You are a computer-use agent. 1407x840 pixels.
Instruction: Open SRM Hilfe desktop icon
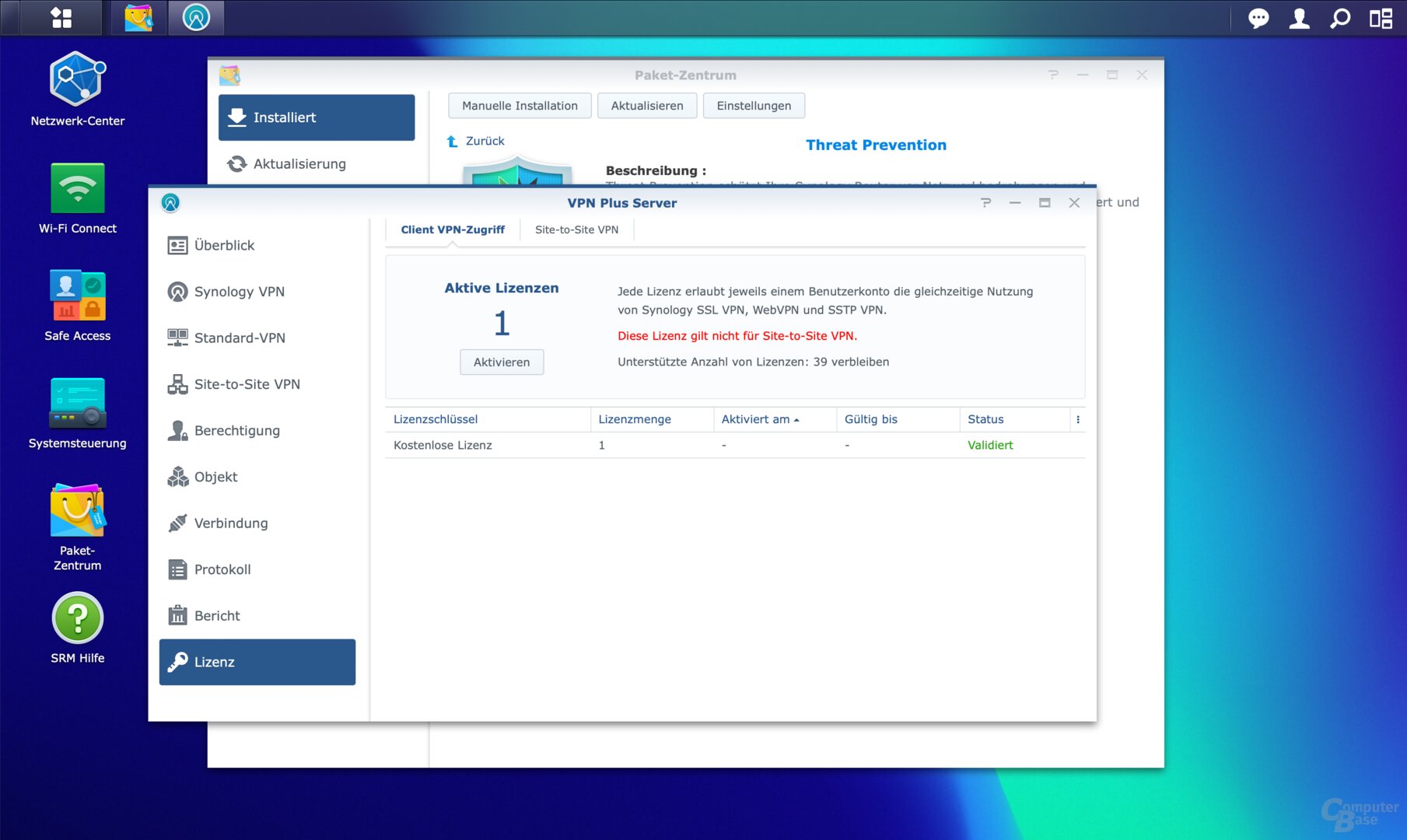[x=77, y=628]
